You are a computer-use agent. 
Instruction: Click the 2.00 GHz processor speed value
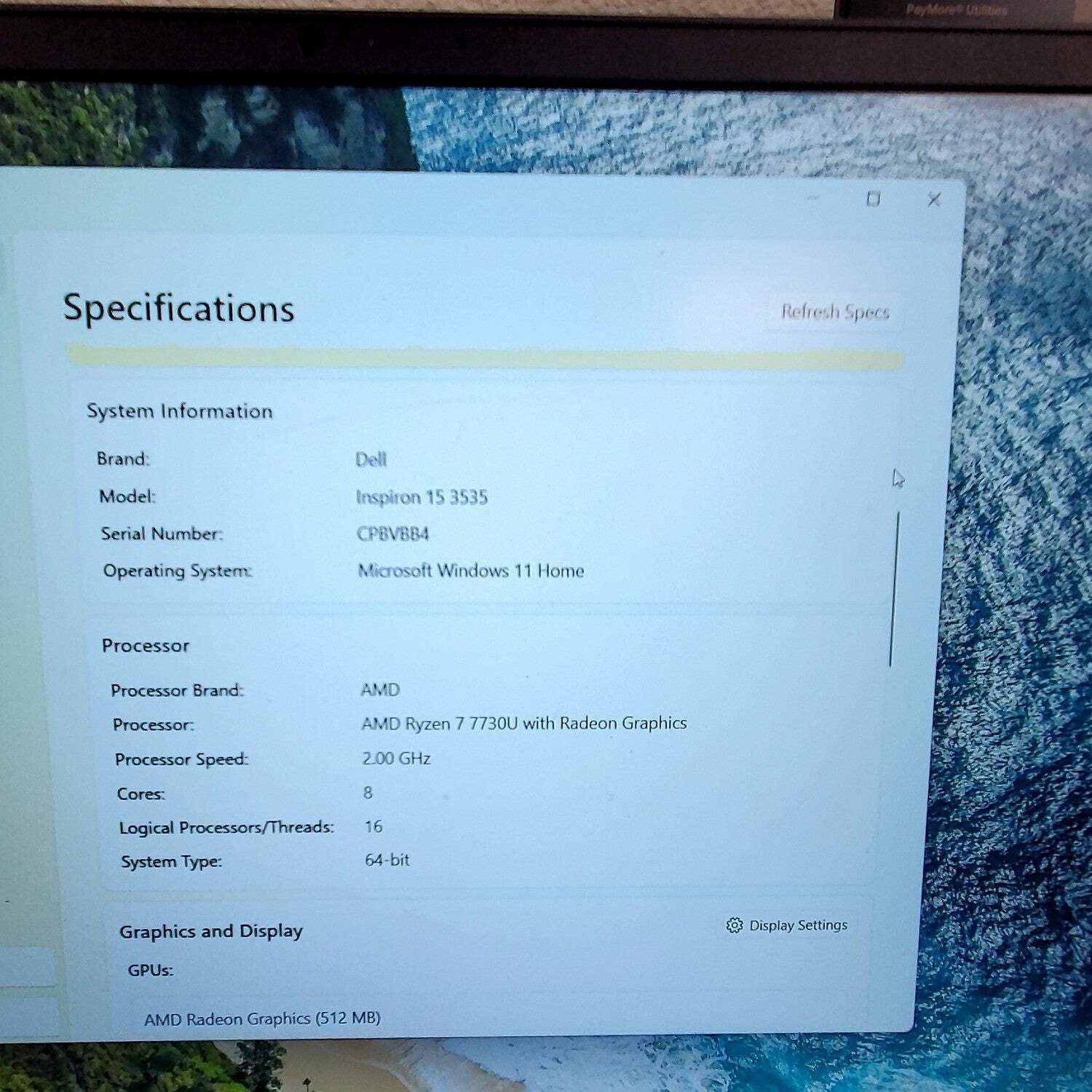coord(396,758)
